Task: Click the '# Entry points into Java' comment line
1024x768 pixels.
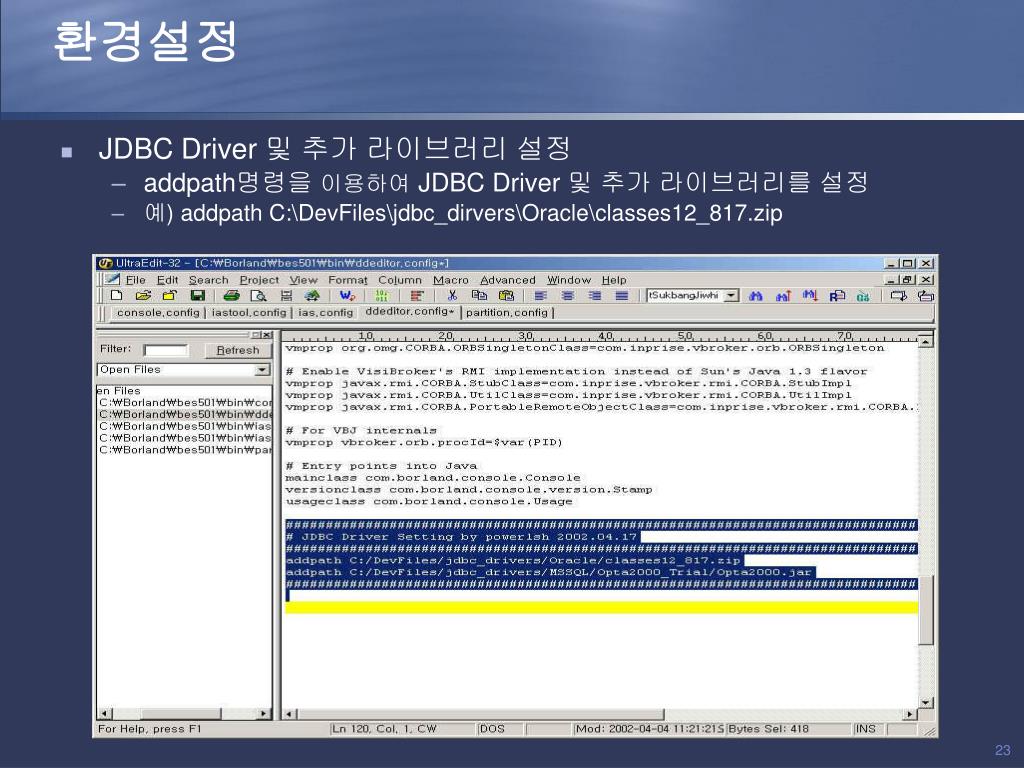Action: pyautogui.click(x=381, y=466)
